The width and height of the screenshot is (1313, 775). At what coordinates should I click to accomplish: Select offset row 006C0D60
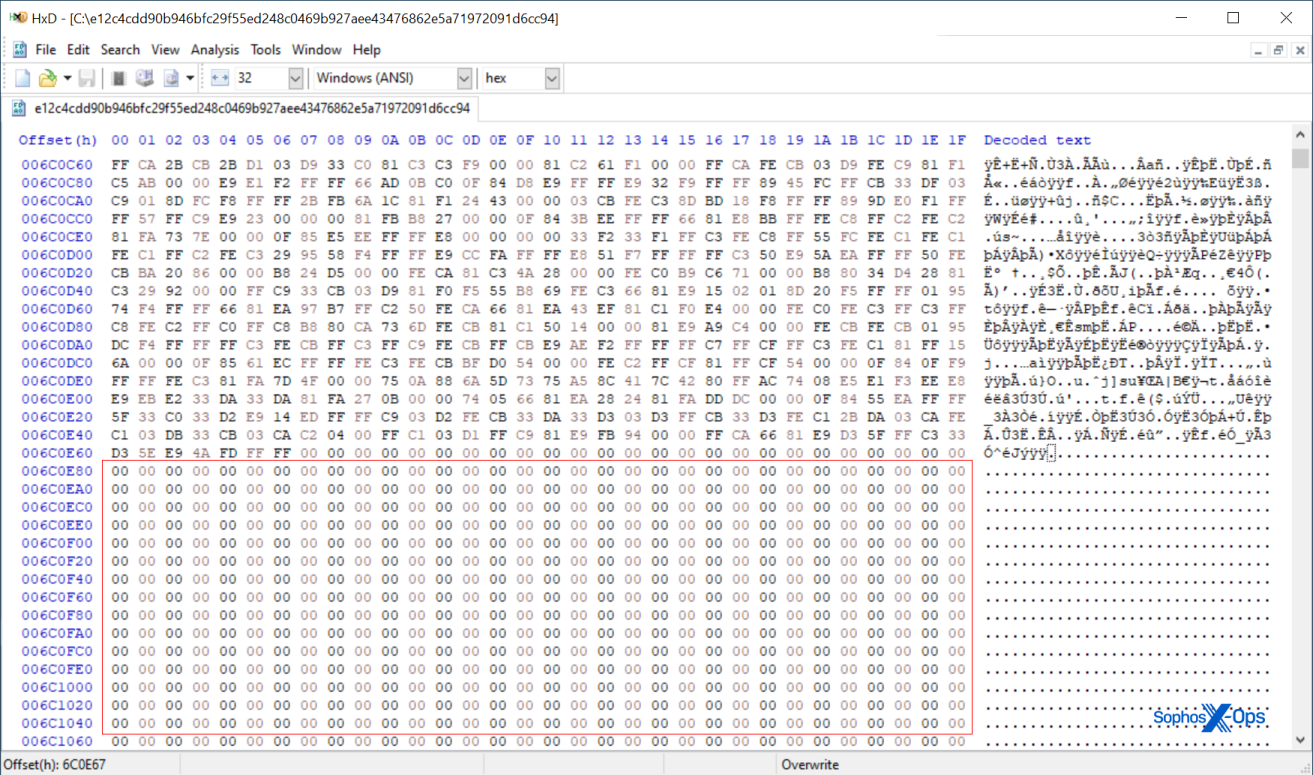pos(57,309)
